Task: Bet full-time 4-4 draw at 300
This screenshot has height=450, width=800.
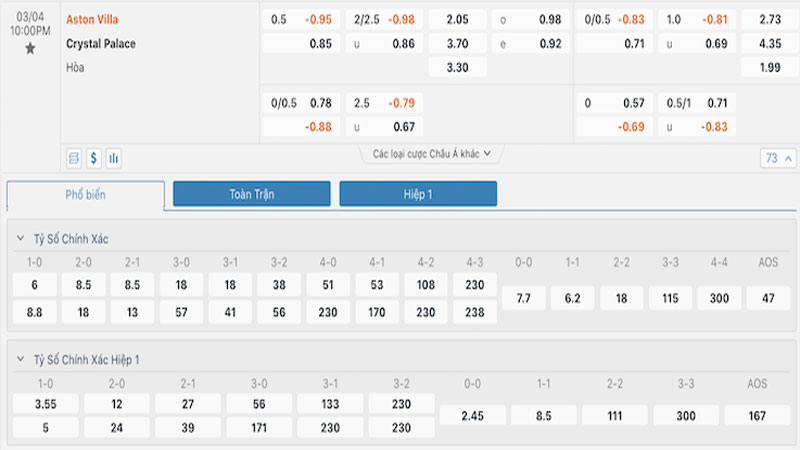Action: click(x=719, y=298)
